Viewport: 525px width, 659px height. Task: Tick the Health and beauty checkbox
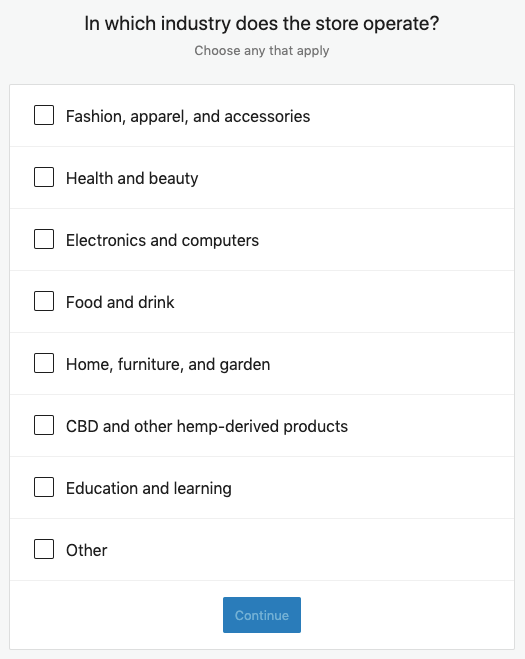click(x=44, y=177)
